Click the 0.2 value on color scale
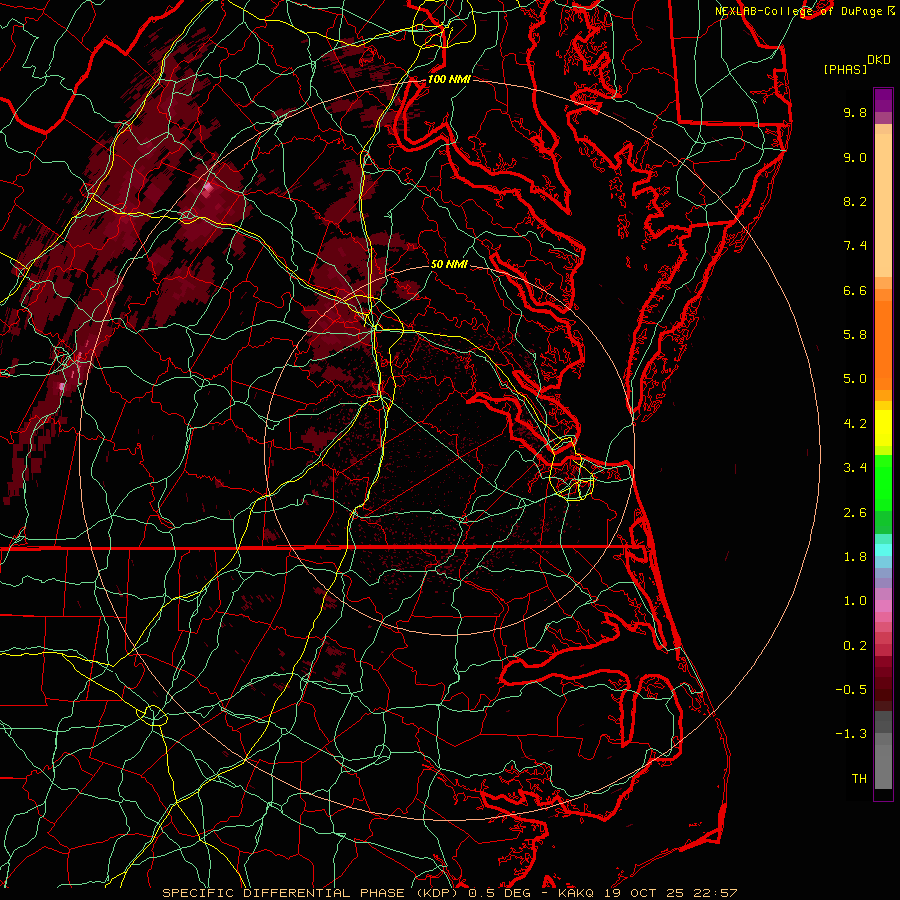The image size is (900, 900). pos(855,646)
